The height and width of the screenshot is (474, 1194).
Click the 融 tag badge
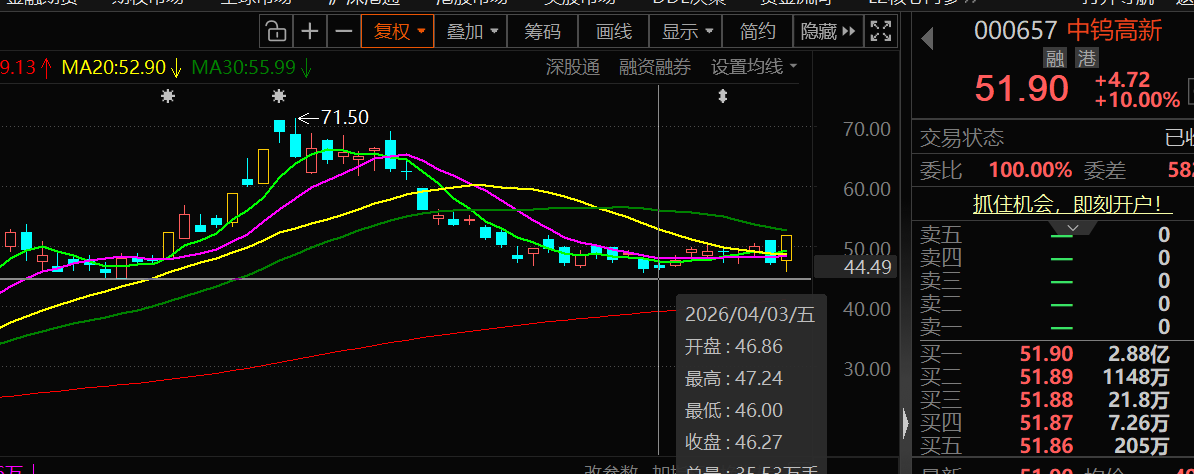(1056, 58)
